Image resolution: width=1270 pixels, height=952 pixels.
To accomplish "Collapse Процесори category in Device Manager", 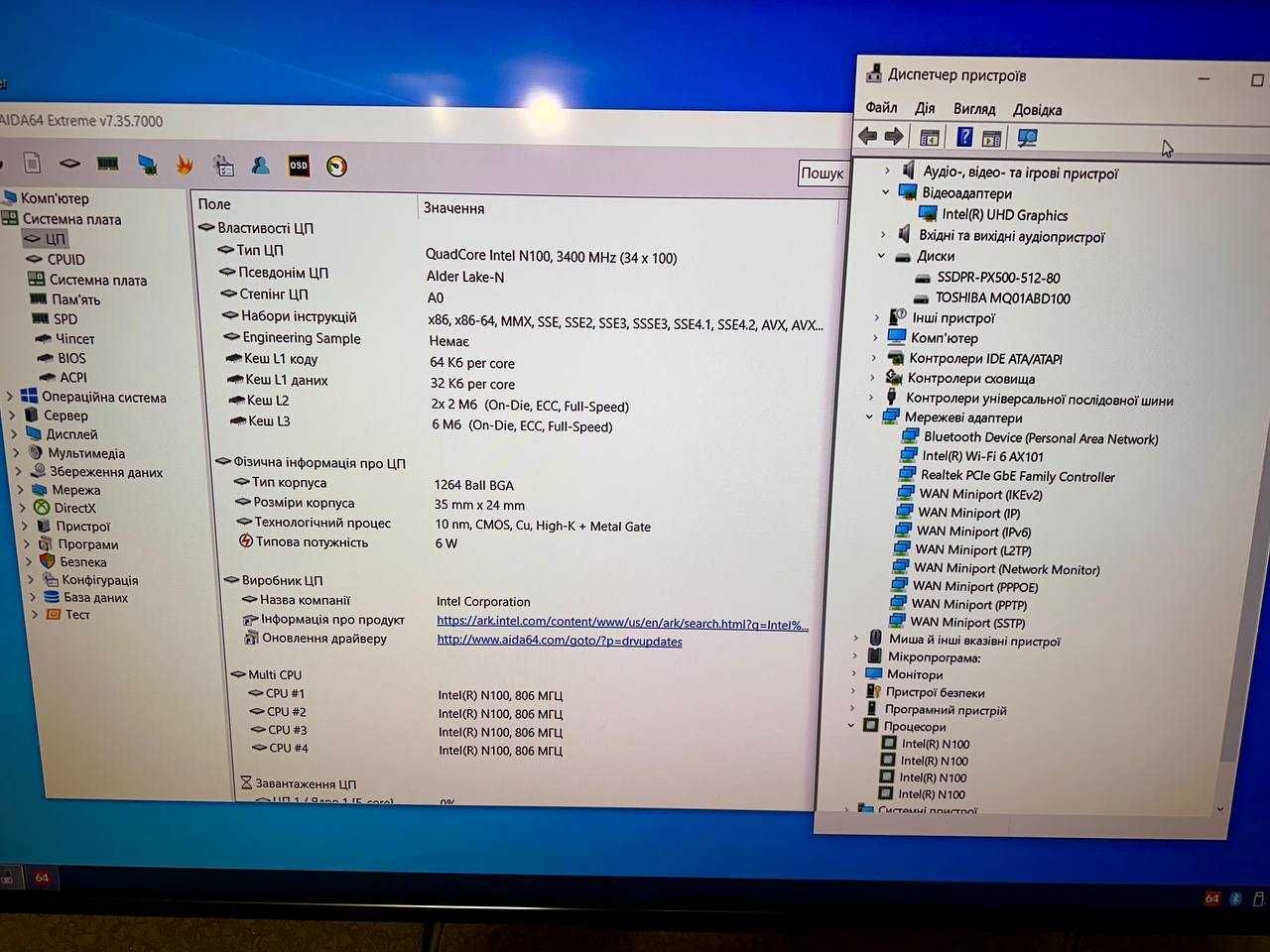I will [x=851, y=725].
